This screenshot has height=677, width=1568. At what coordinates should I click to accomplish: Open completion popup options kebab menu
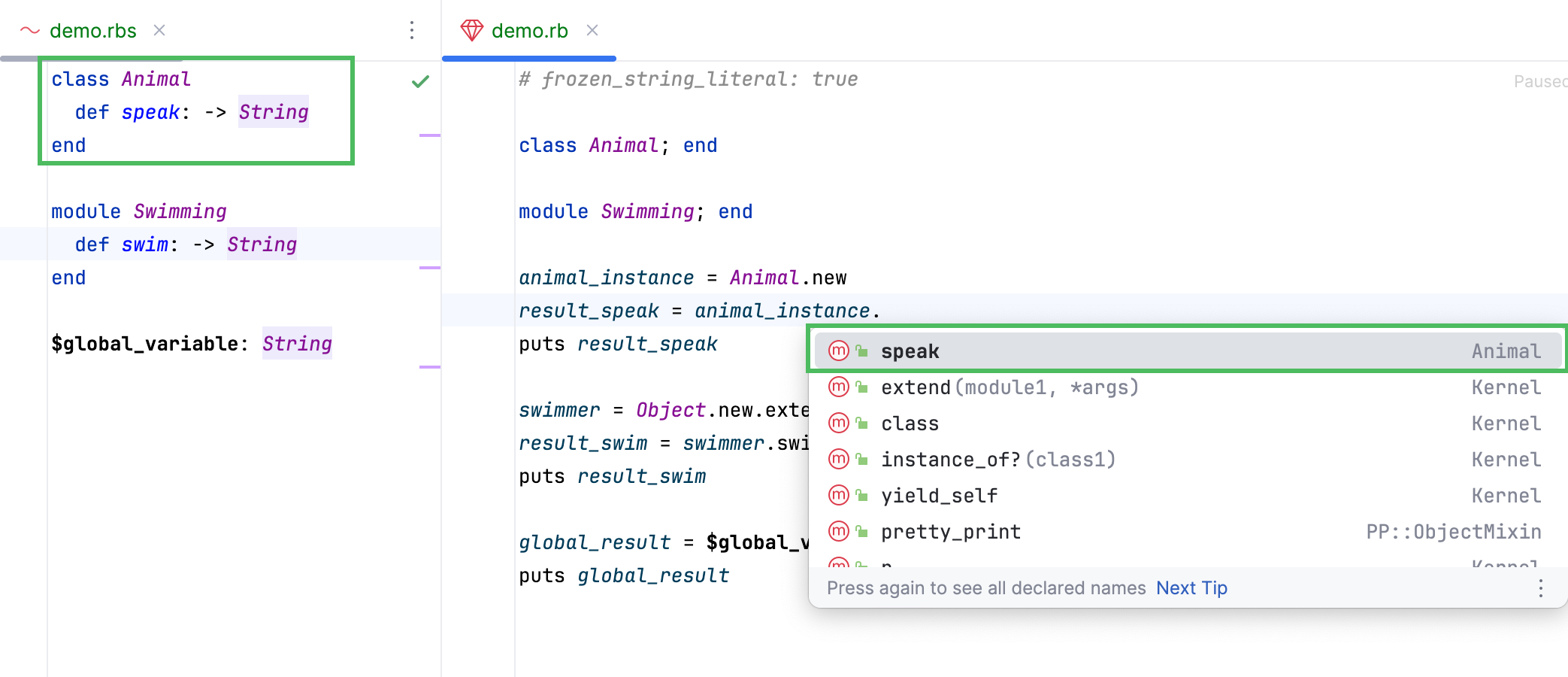click(1540, 588)
